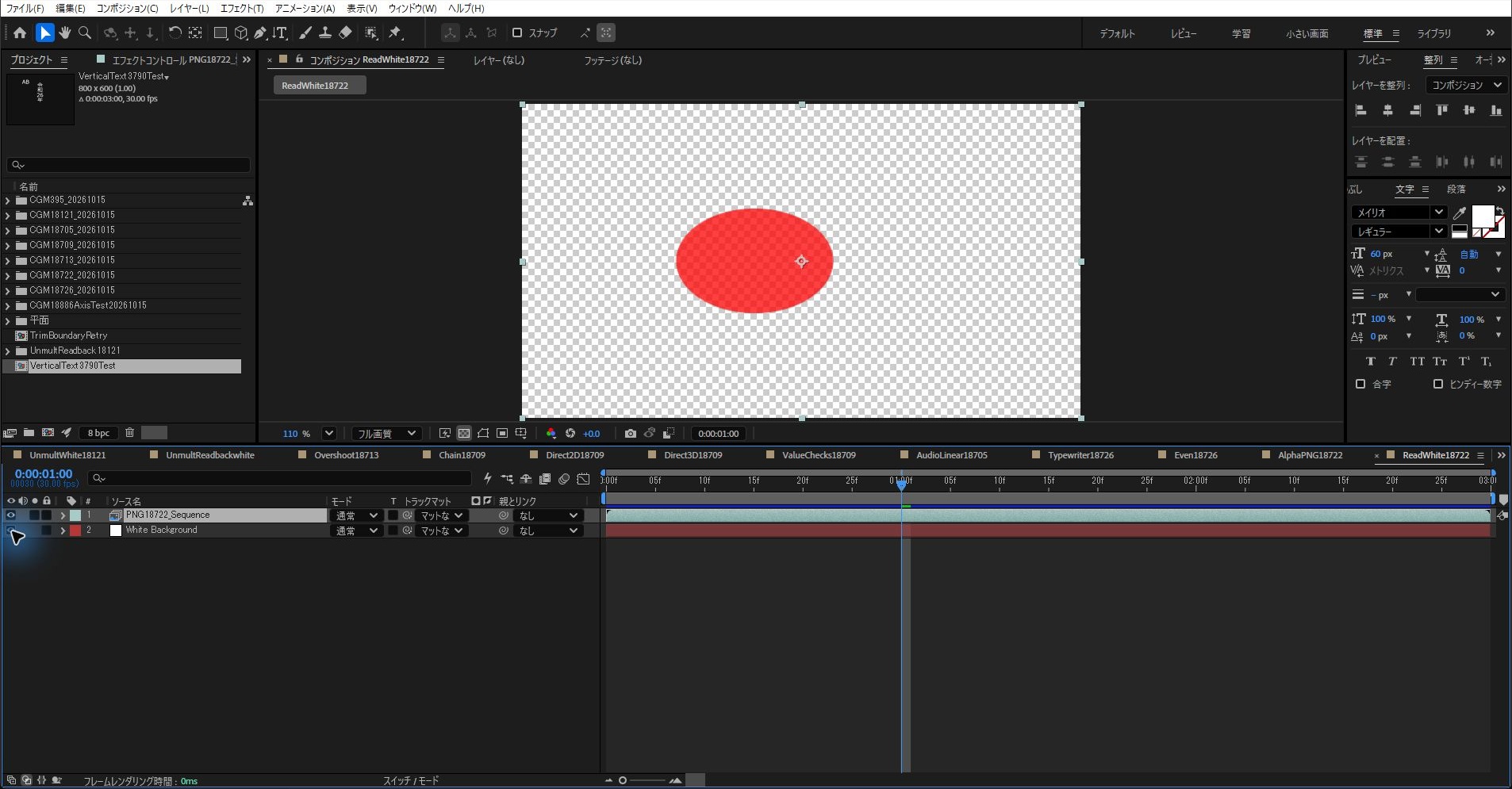Screen dimensions: 1512x789
Task: Select the Rotation tool
Action: click(x=175, y=33)
